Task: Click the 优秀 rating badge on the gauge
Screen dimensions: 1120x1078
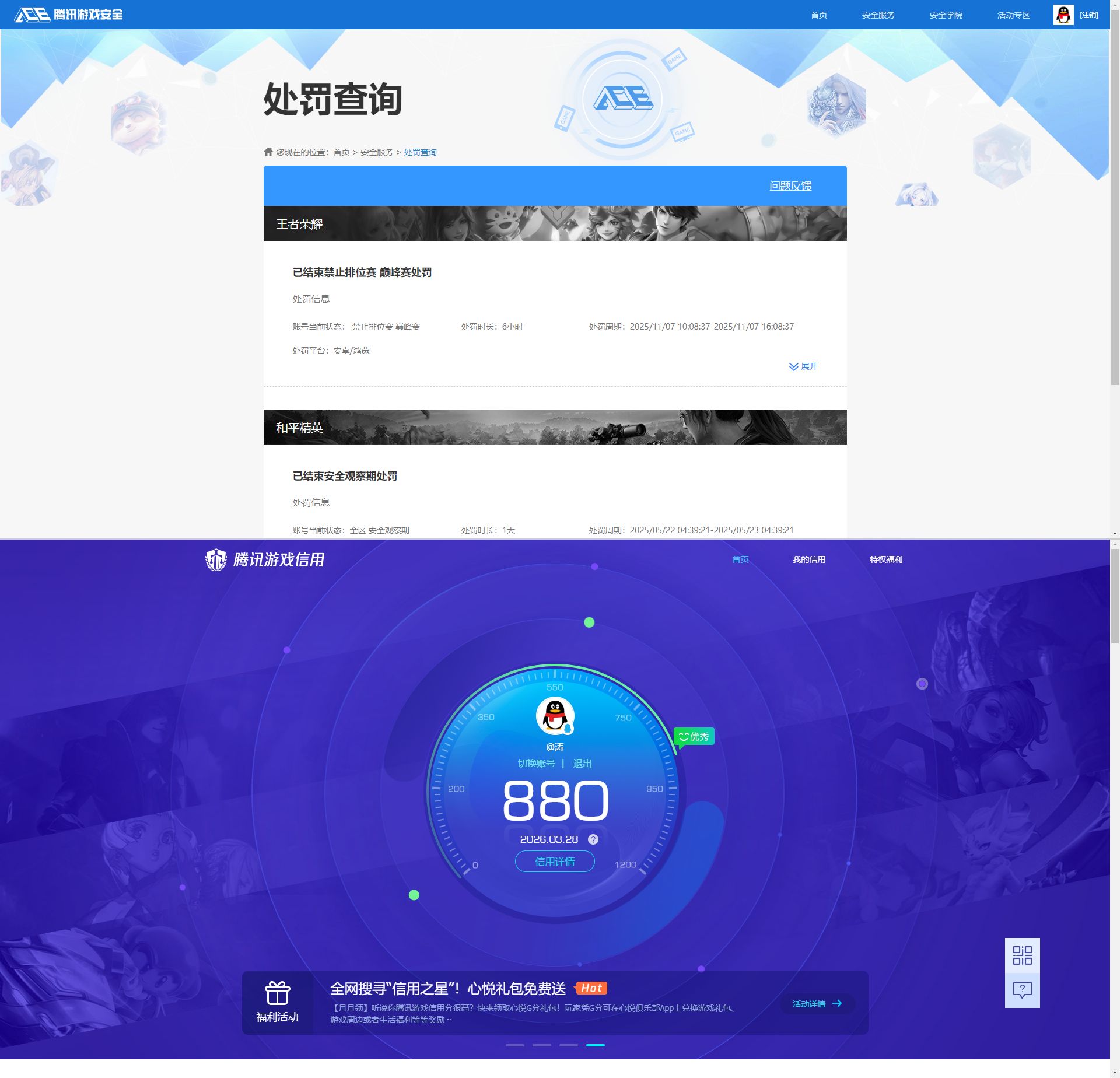Action: coord(694,736)
